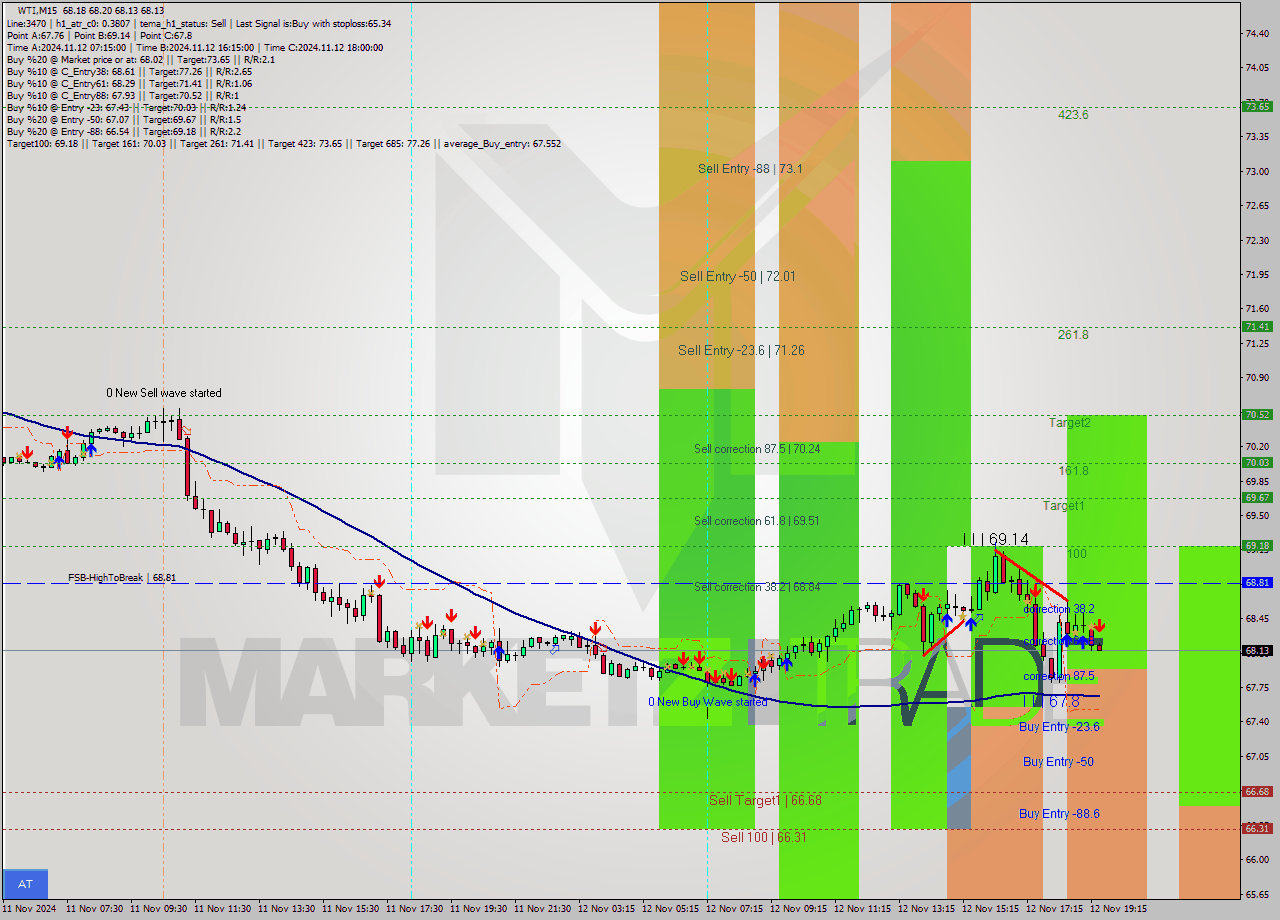Select the '| | | 67.8' low point label
Image resolution: width=1280 pixels, height=920 pixels.
pos(1050,702)
